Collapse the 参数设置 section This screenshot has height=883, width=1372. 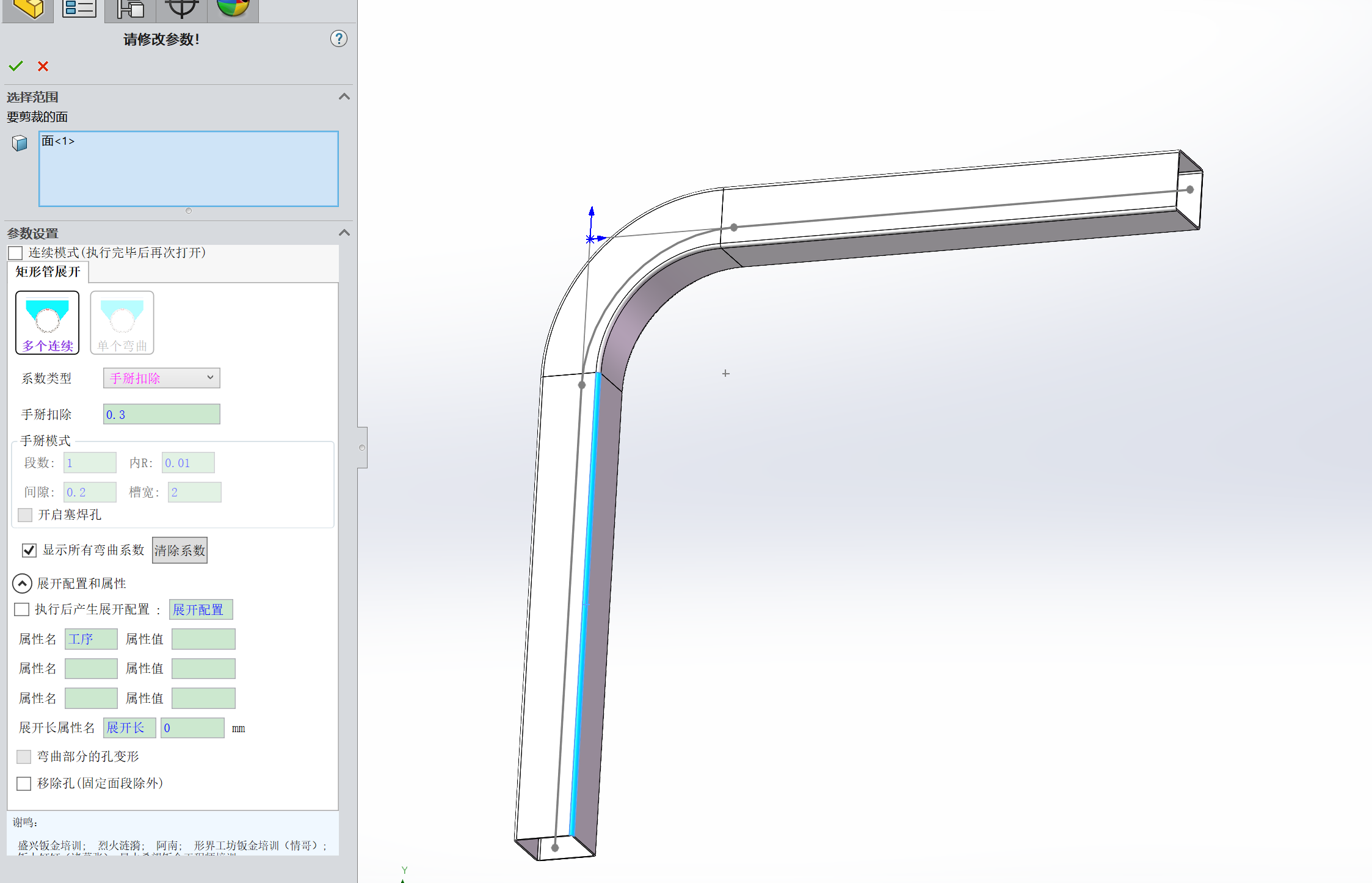pyautogui.click(x=344, y=233)
